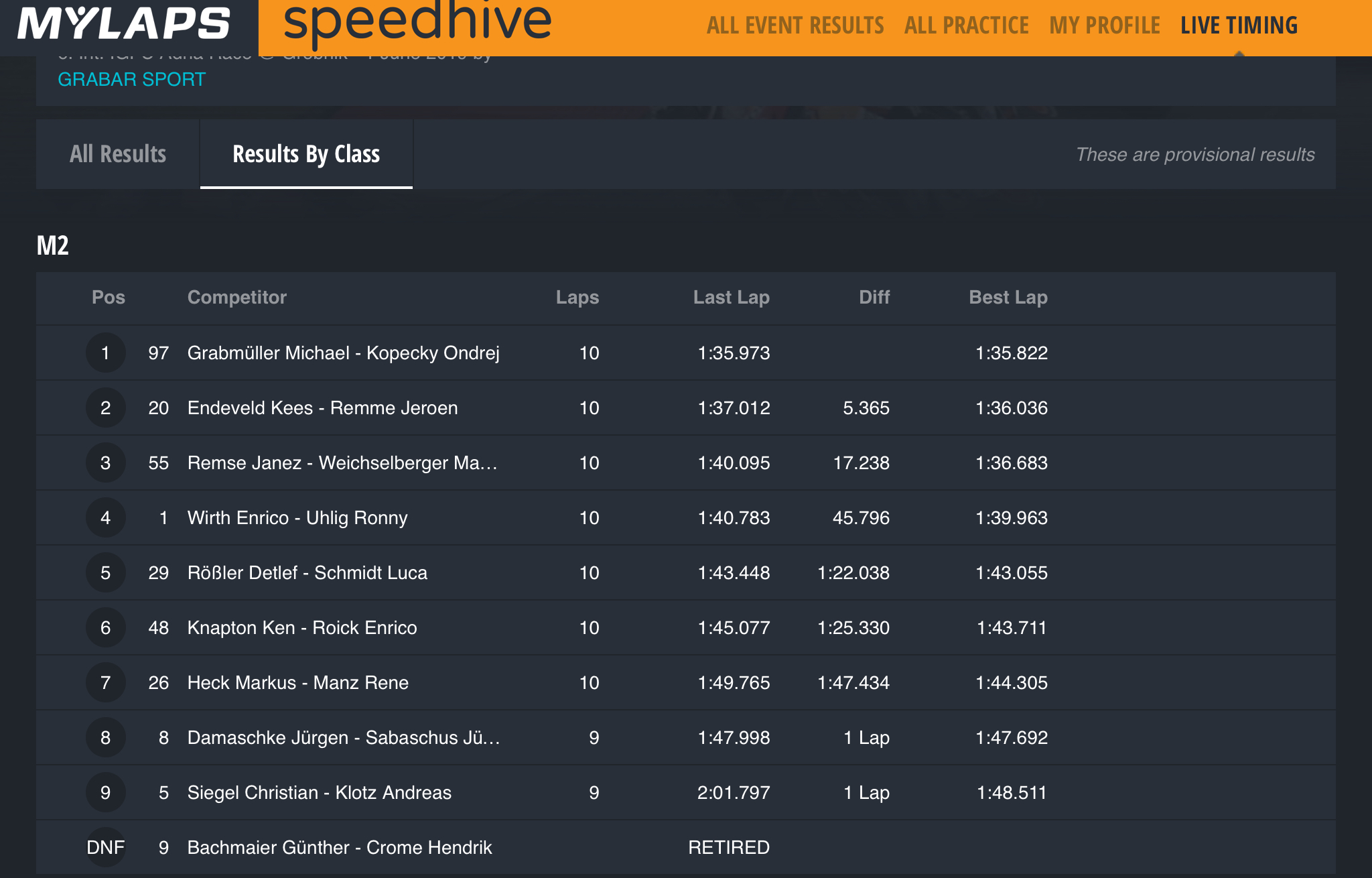
Task: Select competitor Damaschke Jürgen - Sabaschus
Action: (344, 737)
